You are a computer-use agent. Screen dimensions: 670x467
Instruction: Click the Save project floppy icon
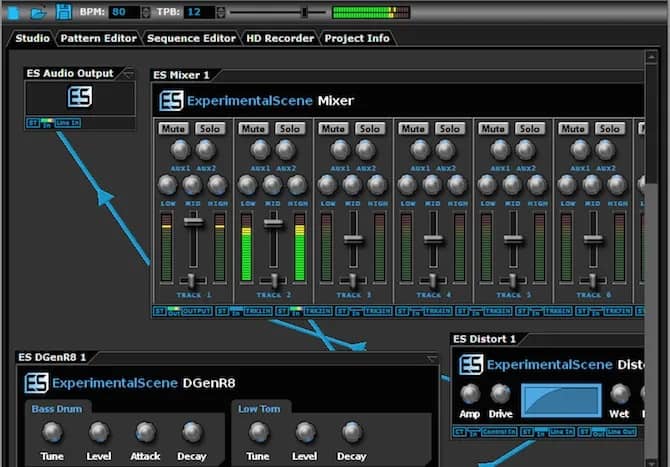coord(64,12)
